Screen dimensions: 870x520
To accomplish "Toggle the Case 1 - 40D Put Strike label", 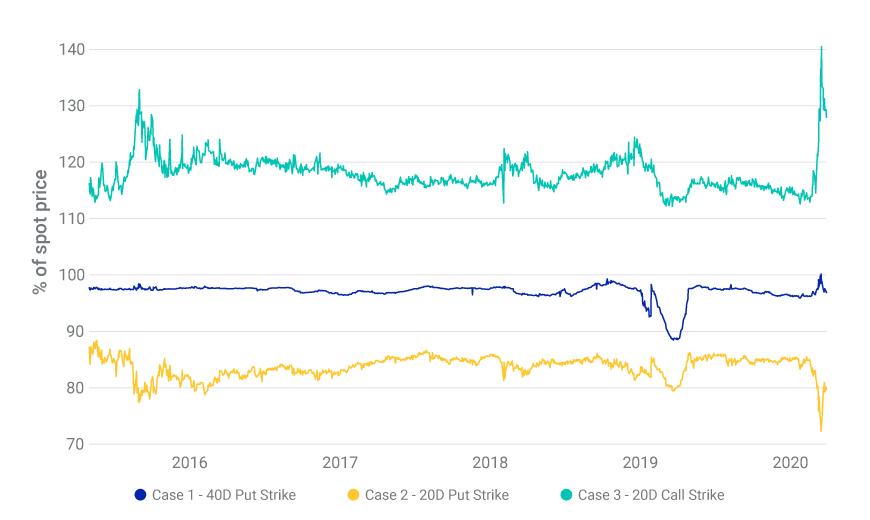I will [x=224, y=494].
